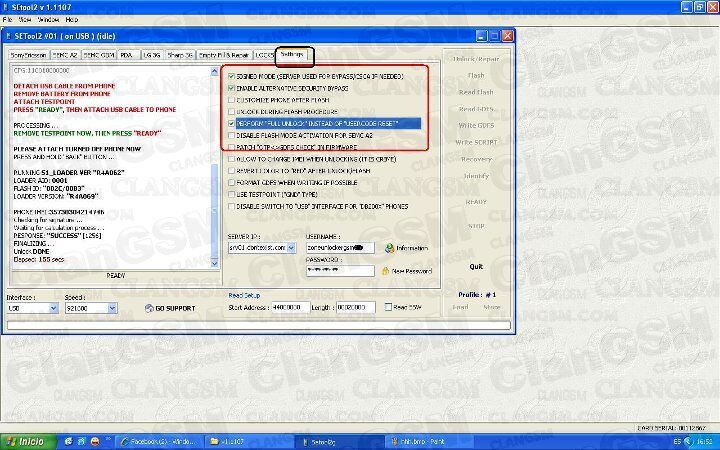The image size is (720, 450).
Task: Click the Identify button
Action: point(476,176)
